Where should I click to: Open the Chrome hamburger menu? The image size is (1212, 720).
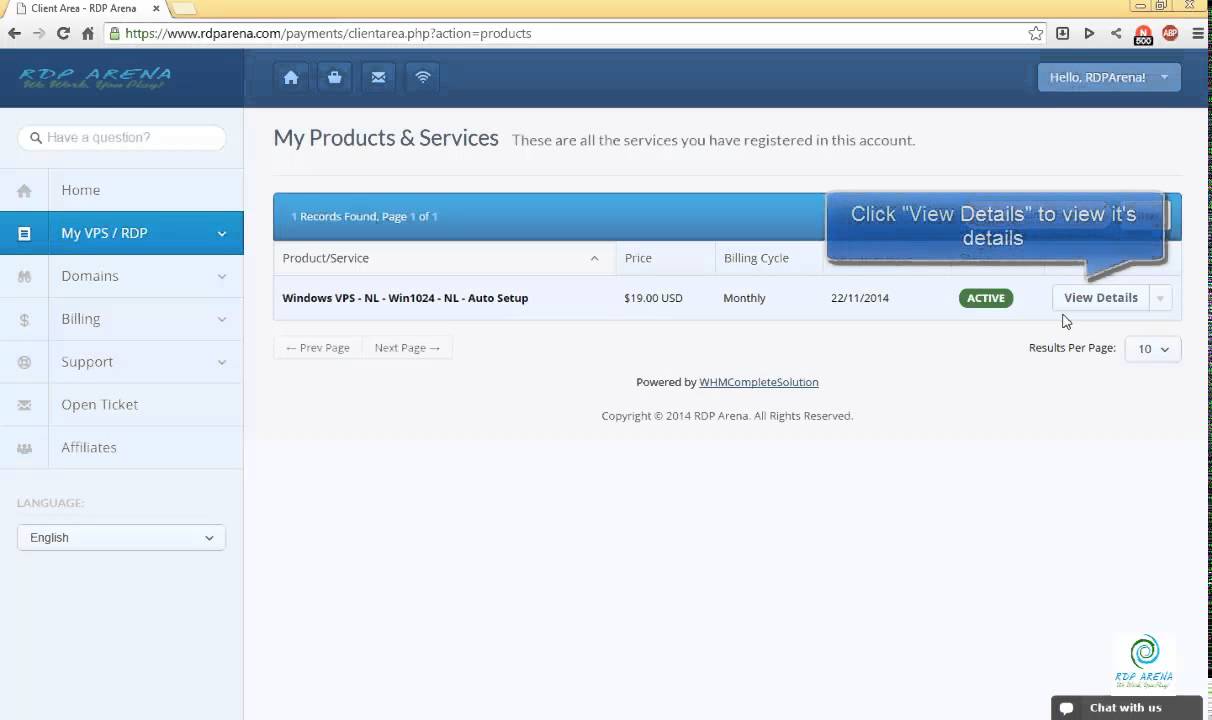point(1198,33)
